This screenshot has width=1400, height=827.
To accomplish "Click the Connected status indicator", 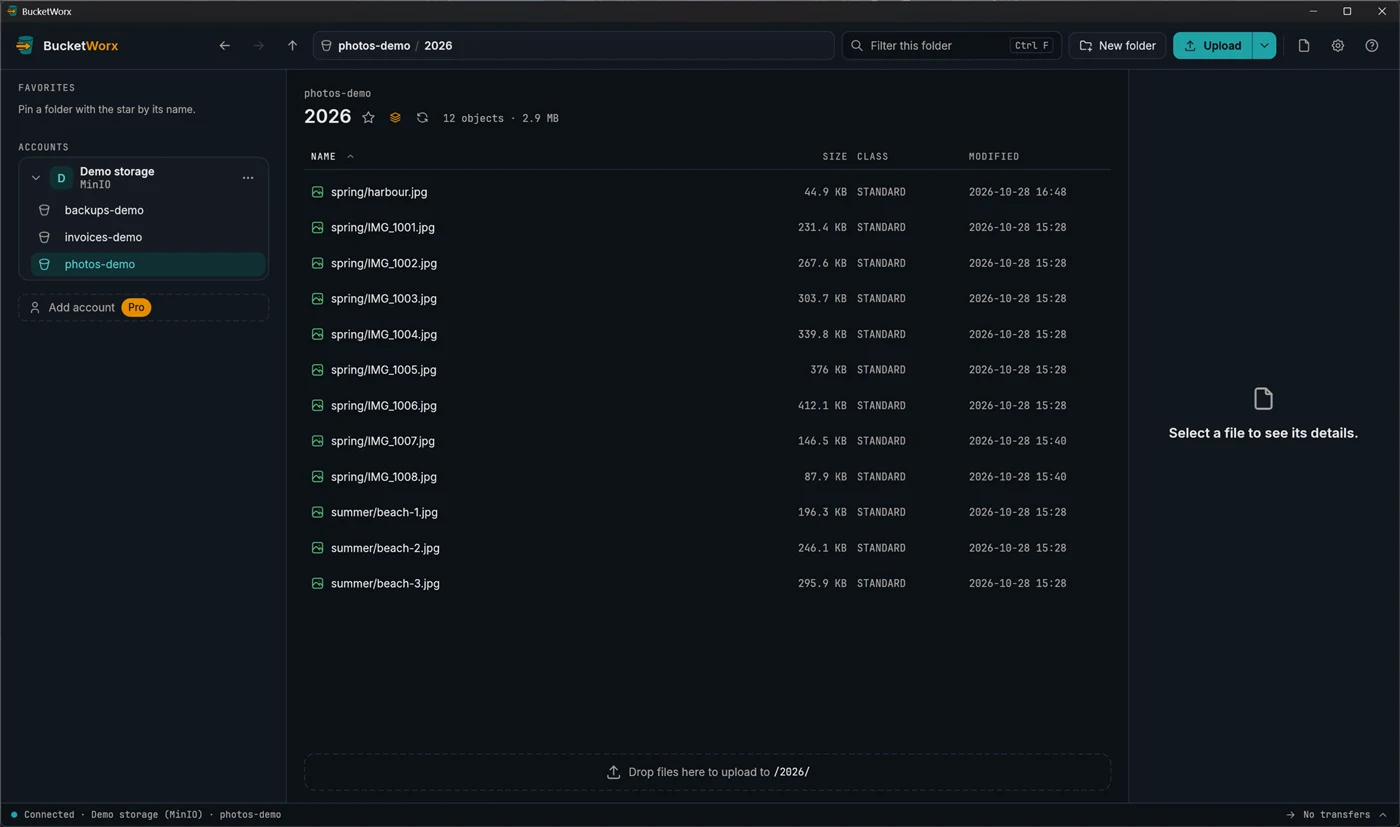I will pos(43,814).
